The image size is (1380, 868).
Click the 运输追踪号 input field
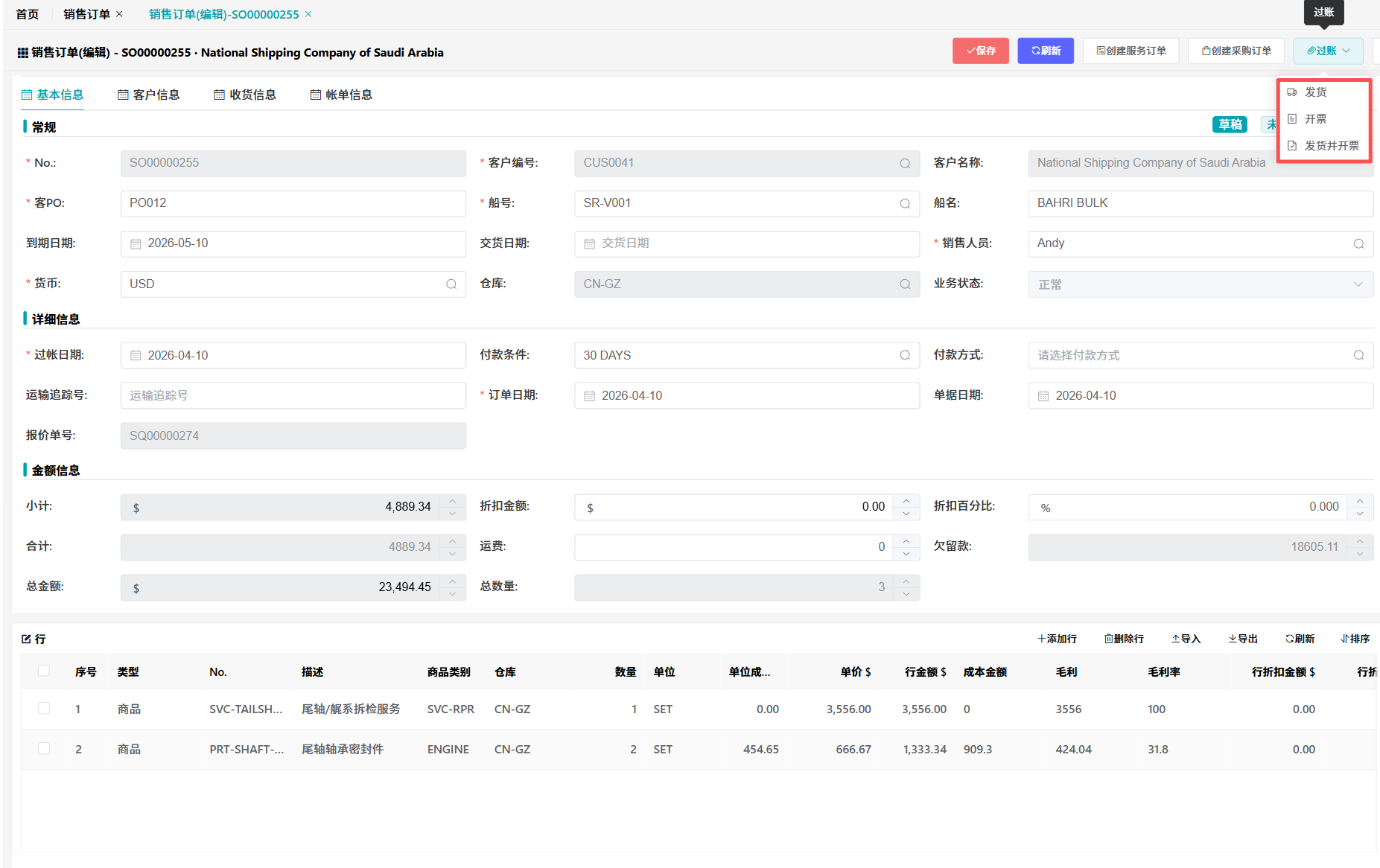[293, 396]
